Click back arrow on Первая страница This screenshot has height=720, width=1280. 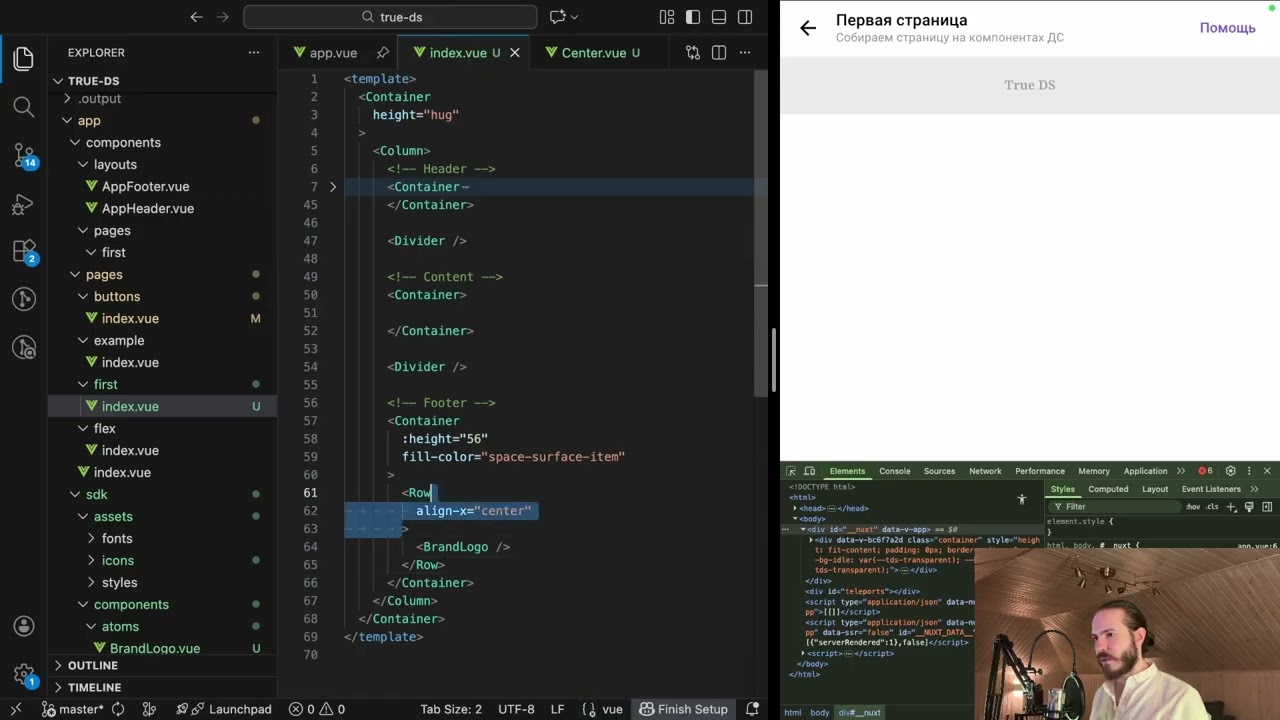click(808, 28)
